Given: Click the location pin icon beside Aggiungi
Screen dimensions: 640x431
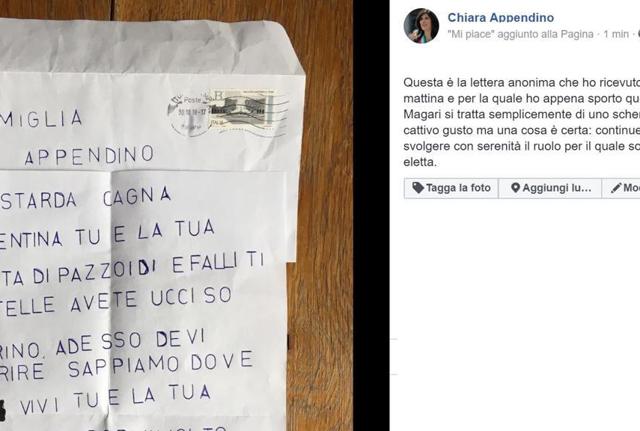Looking at the screenshot, I should coord(516,188).
